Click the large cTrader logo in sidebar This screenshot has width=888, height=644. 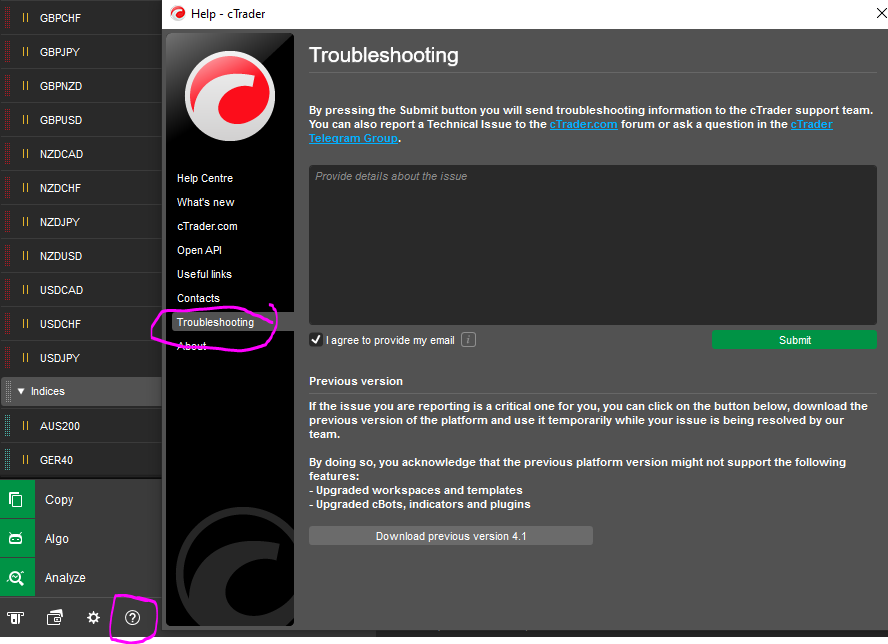pyautogui.click(x=230, y=96)
